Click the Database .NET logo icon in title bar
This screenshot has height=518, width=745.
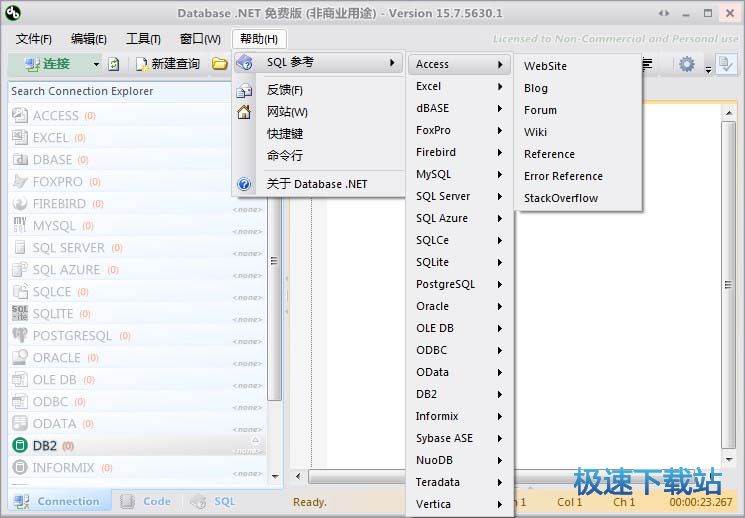pos(13,13)
